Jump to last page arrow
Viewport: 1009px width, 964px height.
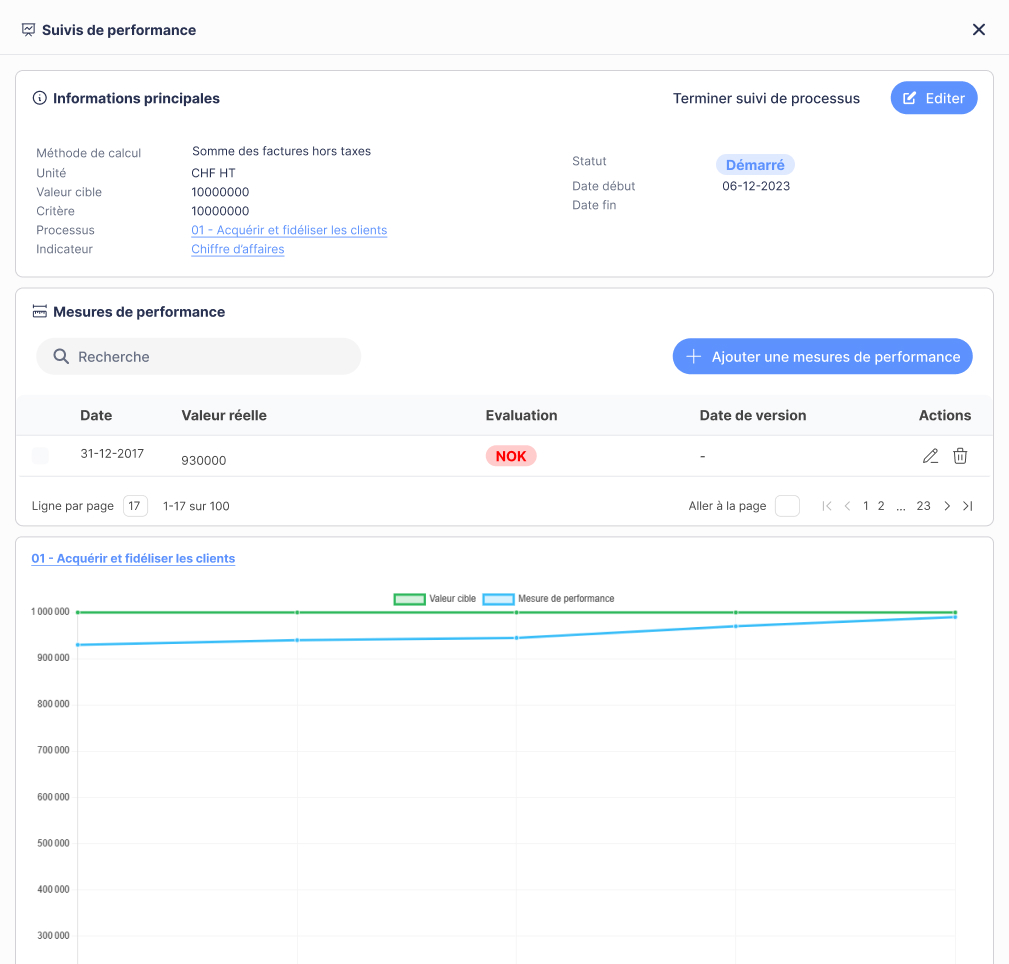pyautogui.click(x=967, y=506)
